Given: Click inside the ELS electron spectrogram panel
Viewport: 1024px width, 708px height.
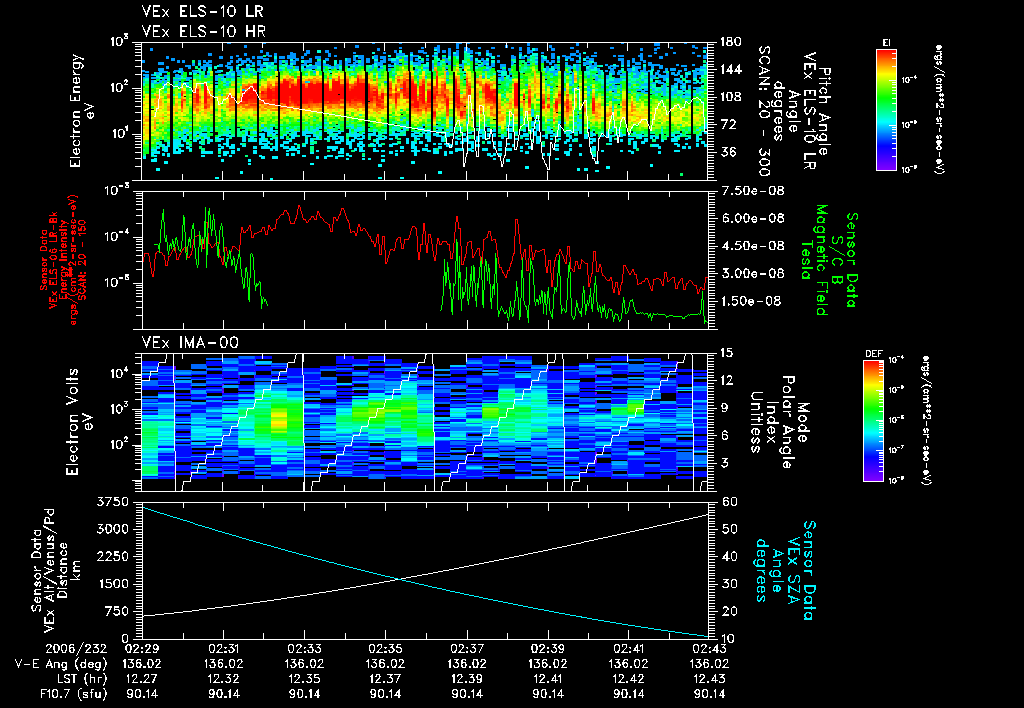Looking at the screenshot, I should (x=424, y=110).
